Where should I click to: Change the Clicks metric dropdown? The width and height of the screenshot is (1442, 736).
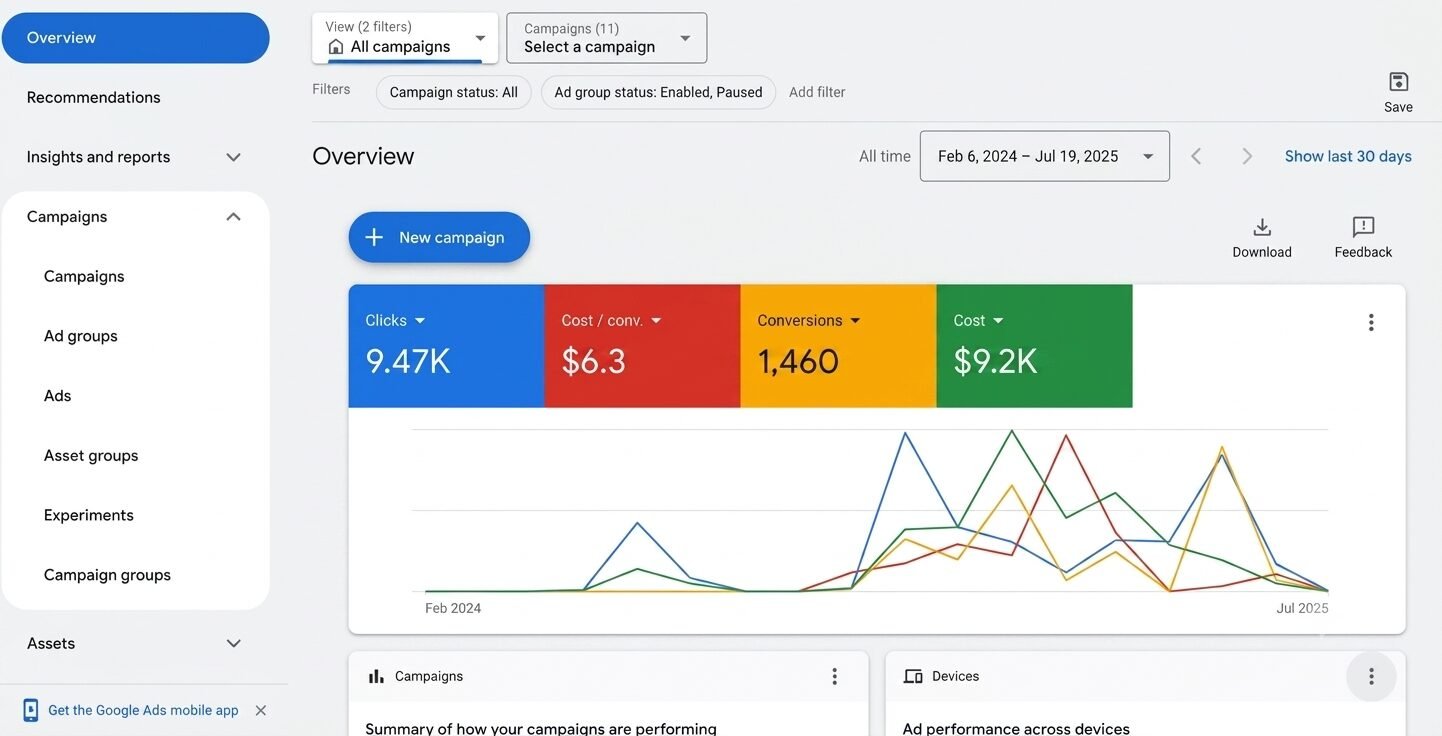coord(420,320)
